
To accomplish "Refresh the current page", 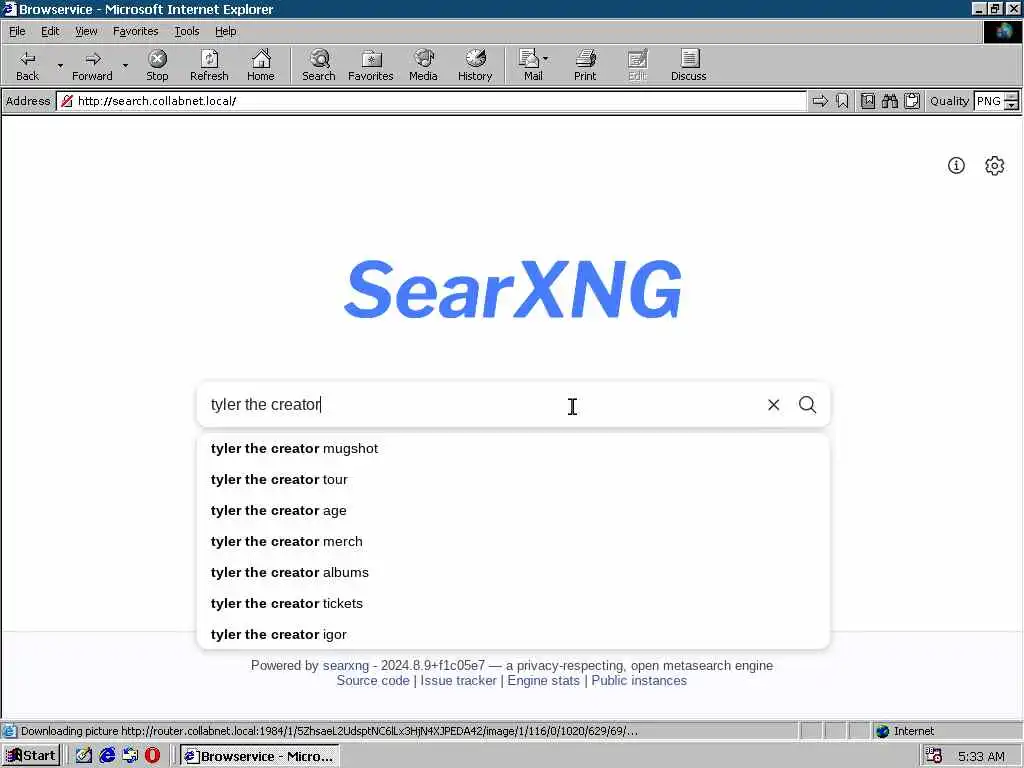I will [x=209, y=65].
